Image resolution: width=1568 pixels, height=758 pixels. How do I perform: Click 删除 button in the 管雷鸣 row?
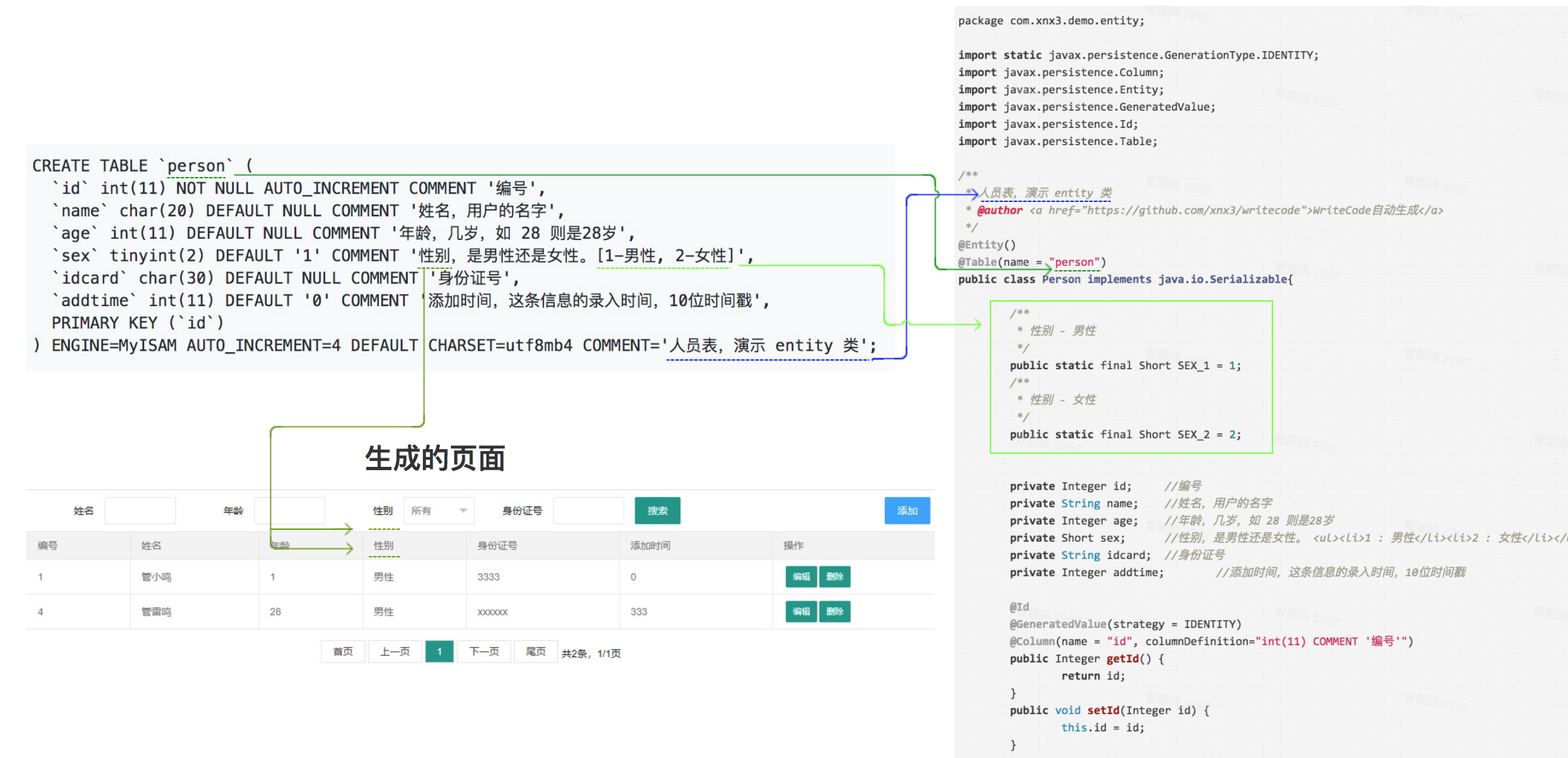click(834, 612)
